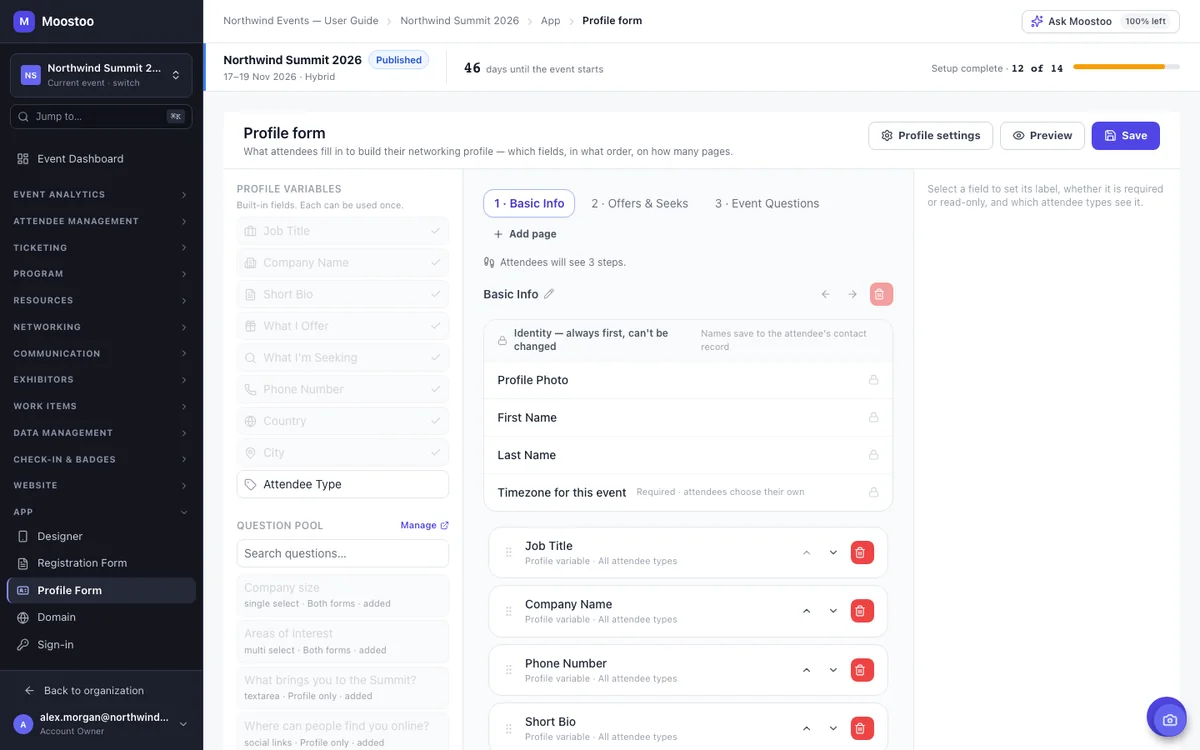The width and height of the screenshot is (1200, 750).
Task: Grab the Company Name drag handle
Action: coord(508,611)
